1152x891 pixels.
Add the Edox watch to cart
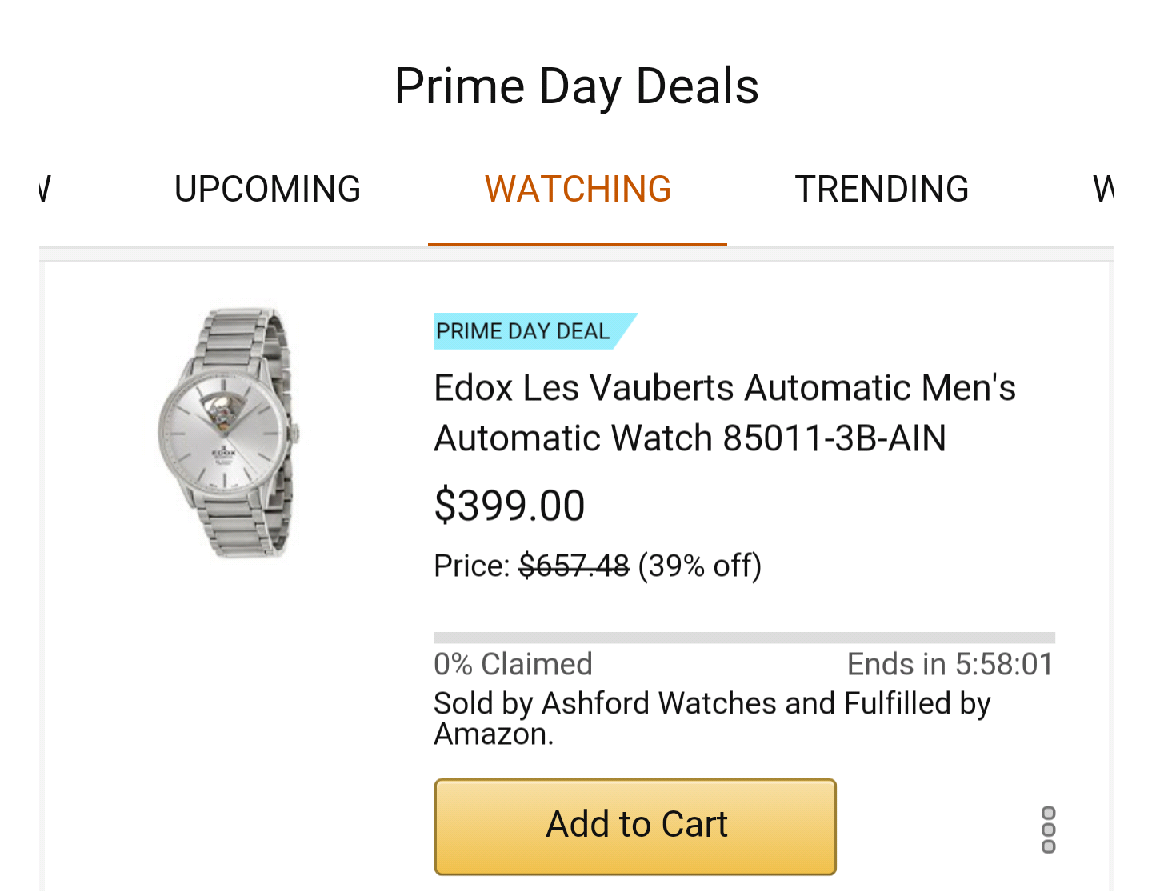pyautogui.click(x=635, y=826)
